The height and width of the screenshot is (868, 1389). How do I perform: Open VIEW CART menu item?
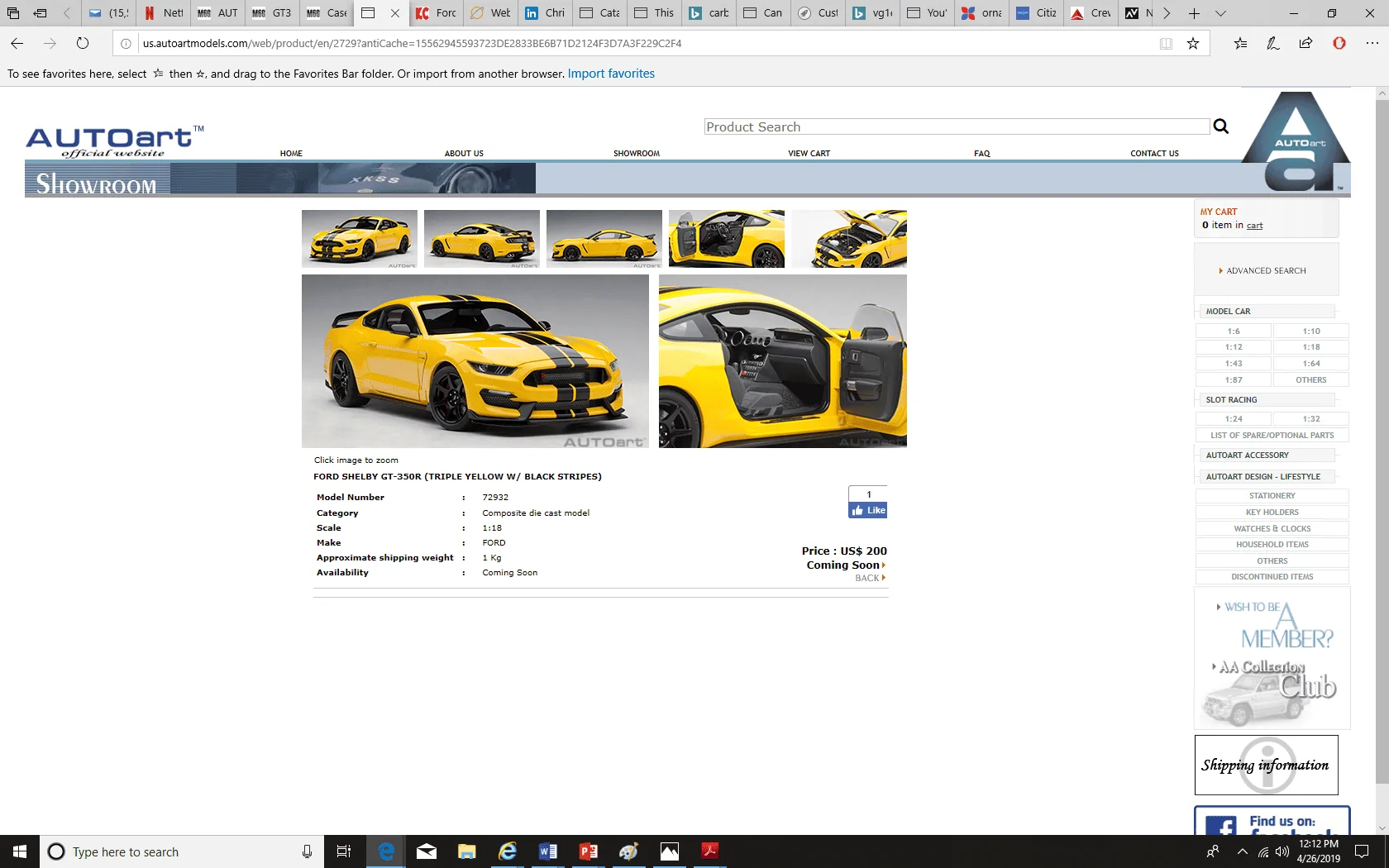point(809,154)
